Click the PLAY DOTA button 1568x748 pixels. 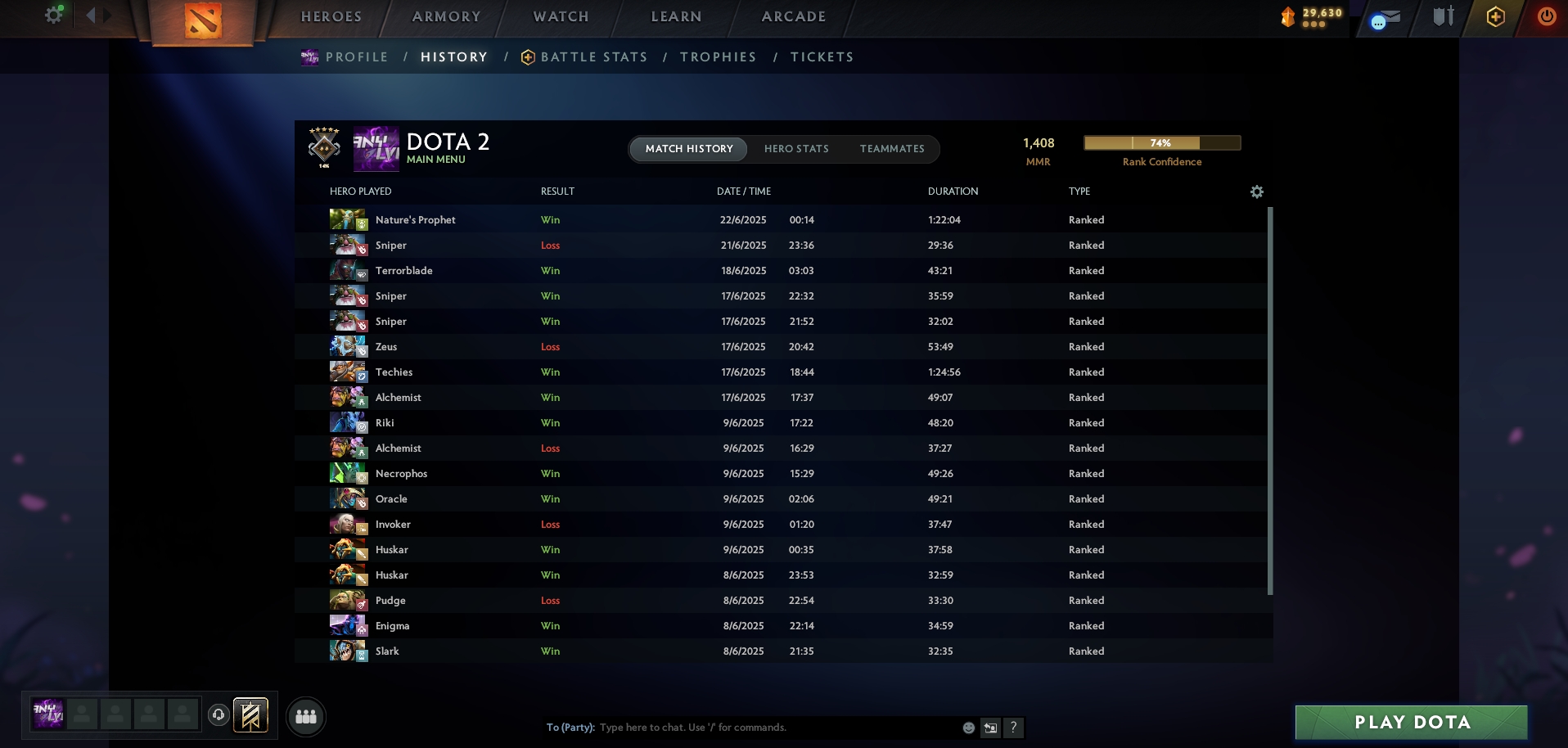coord(1412,722)
